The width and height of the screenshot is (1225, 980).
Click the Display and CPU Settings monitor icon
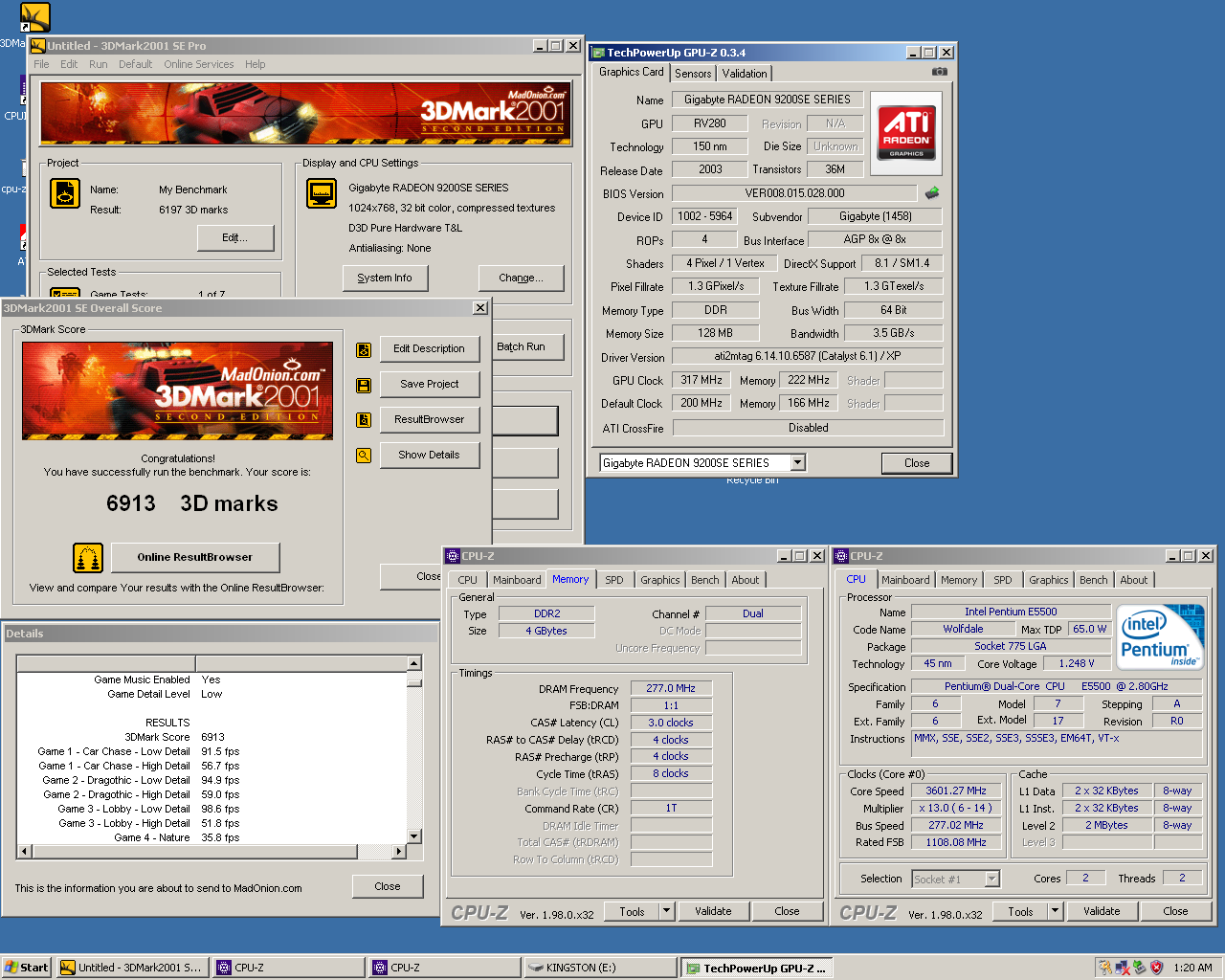pyautogui.click(x=322, y=193)
